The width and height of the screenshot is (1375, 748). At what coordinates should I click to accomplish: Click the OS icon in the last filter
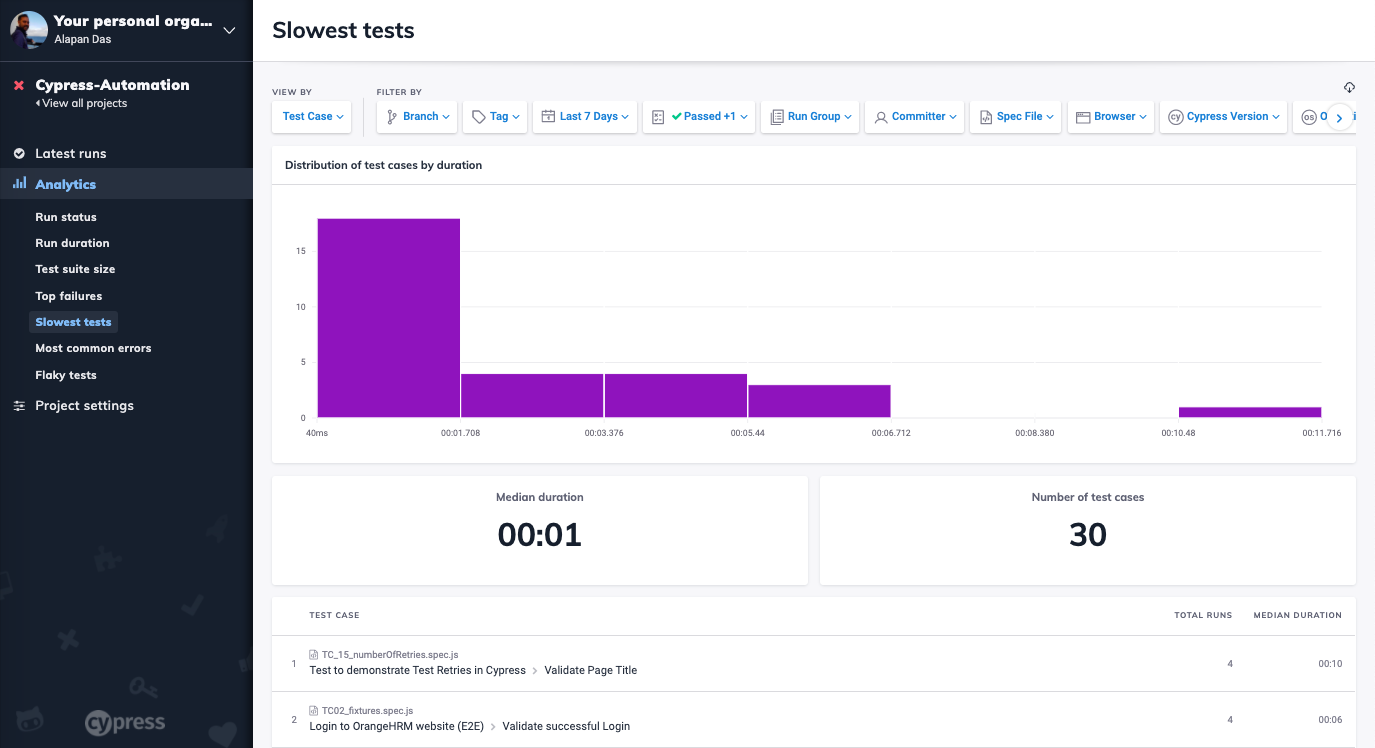[1309, 117]
